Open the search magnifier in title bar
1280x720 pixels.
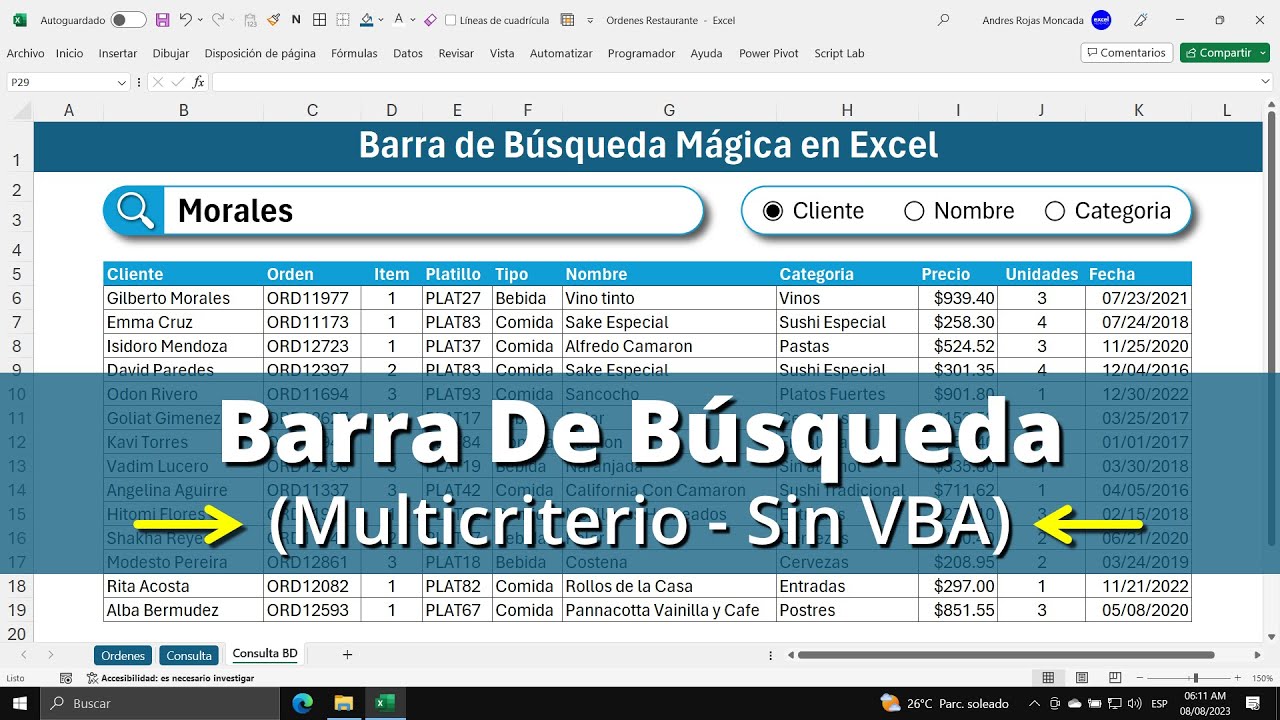click(x=943, y=20)
